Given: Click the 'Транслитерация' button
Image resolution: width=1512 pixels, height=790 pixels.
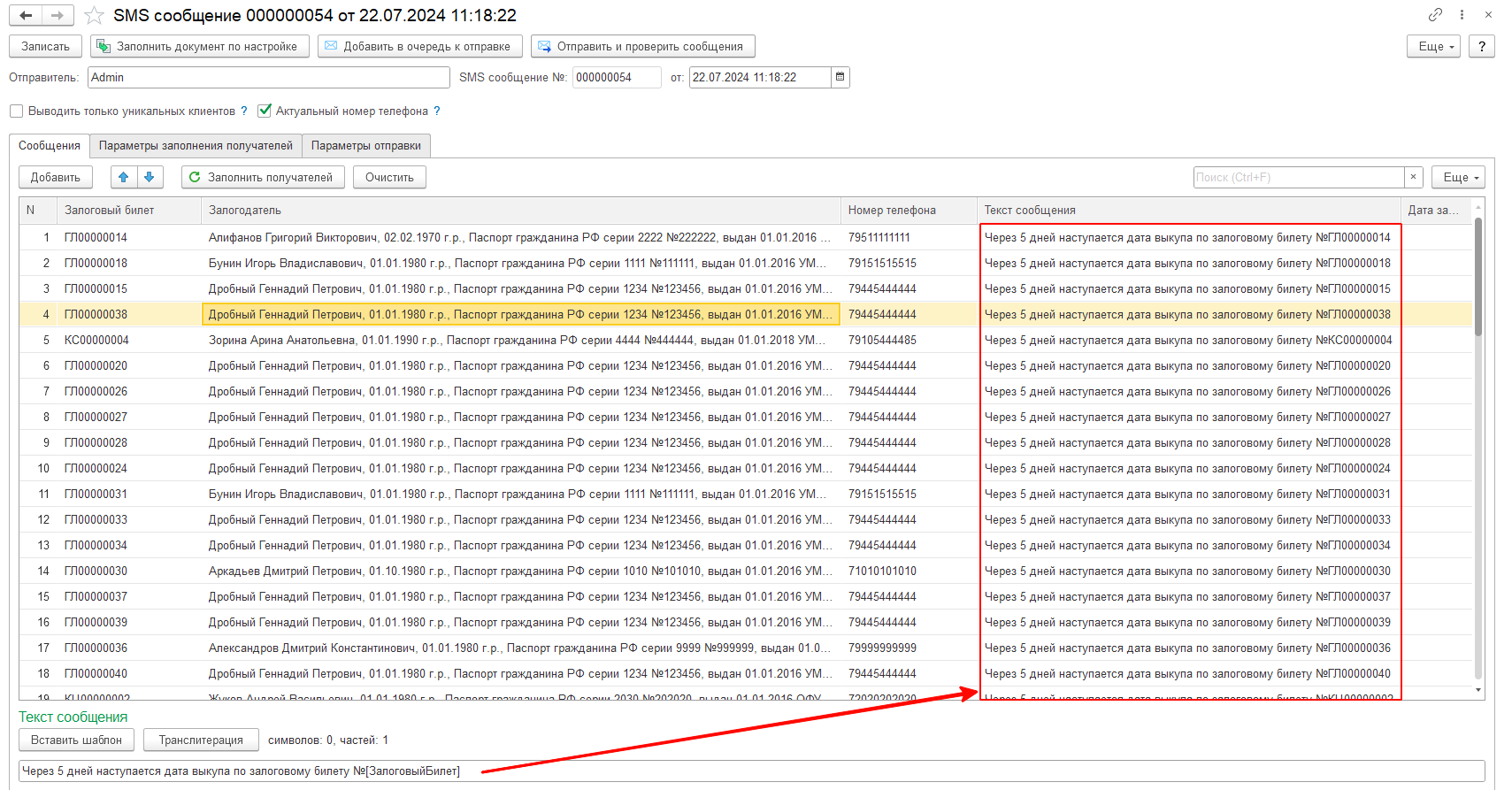Looking at the screenshot, I should [201, 740].
